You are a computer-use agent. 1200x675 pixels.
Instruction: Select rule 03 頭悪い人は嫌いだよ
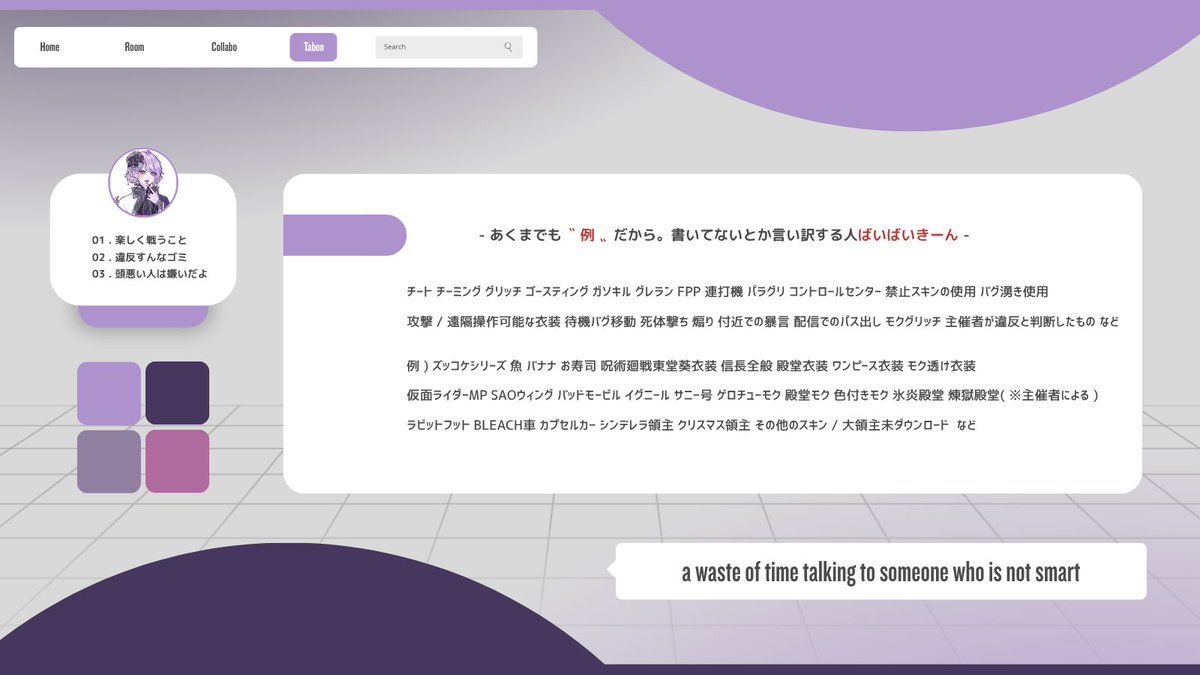click(149, 273)
